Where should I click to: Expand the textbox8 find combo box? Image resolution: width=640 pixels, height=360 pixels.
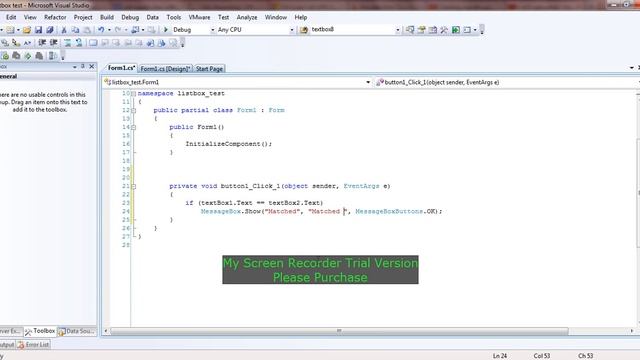tap(398, 30)
